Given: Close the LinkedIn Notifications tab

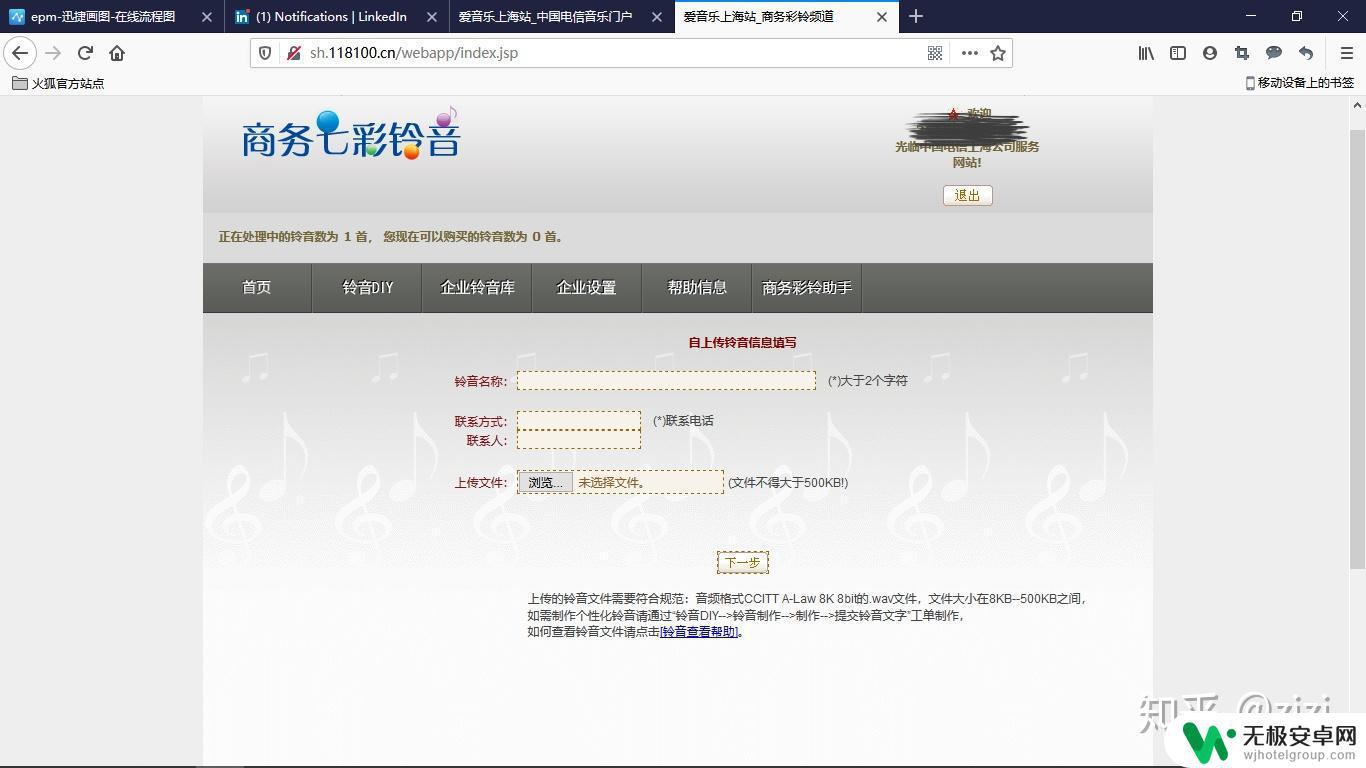Looking at the screenshot, I should 432,17.
